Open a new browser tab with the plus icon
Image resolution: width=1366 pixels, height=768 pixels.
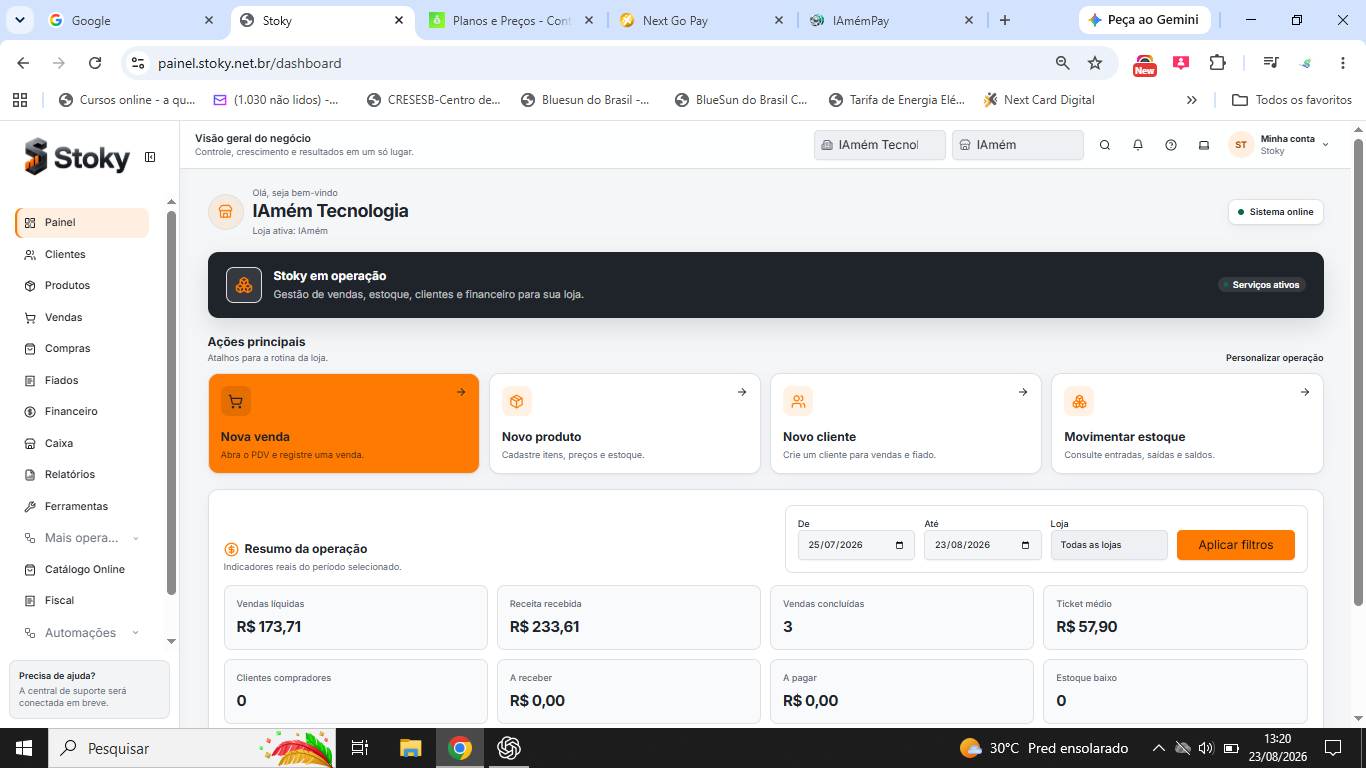point(1005,20)
